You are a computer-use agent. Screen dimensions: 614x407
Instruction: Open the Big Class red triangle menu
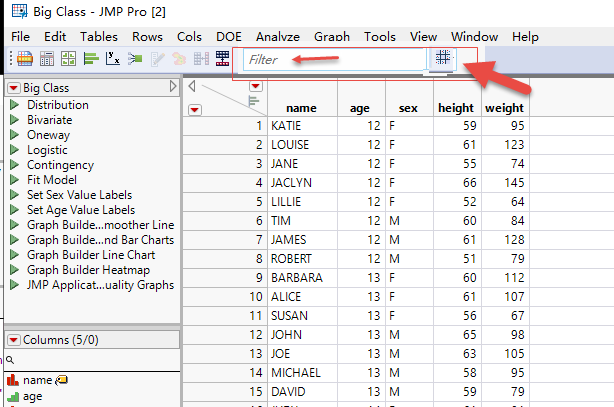13,88
